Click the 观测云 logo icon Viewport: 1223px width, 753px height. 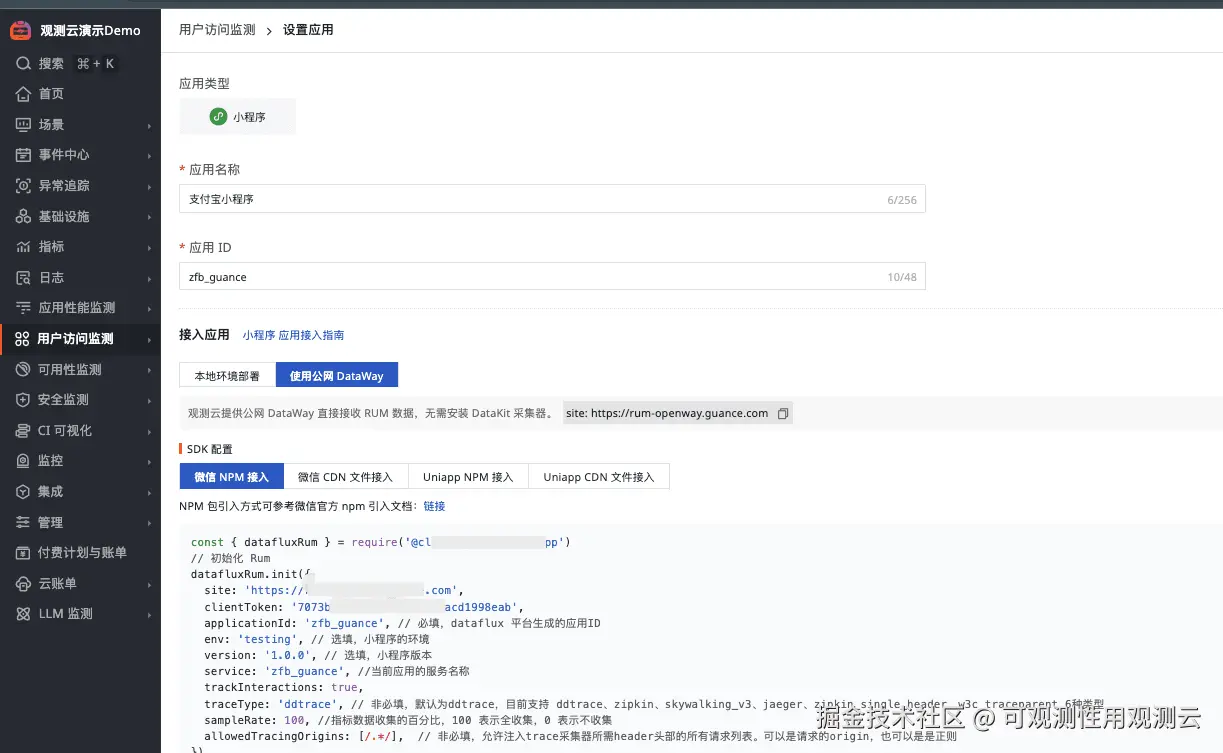[20, 30]
